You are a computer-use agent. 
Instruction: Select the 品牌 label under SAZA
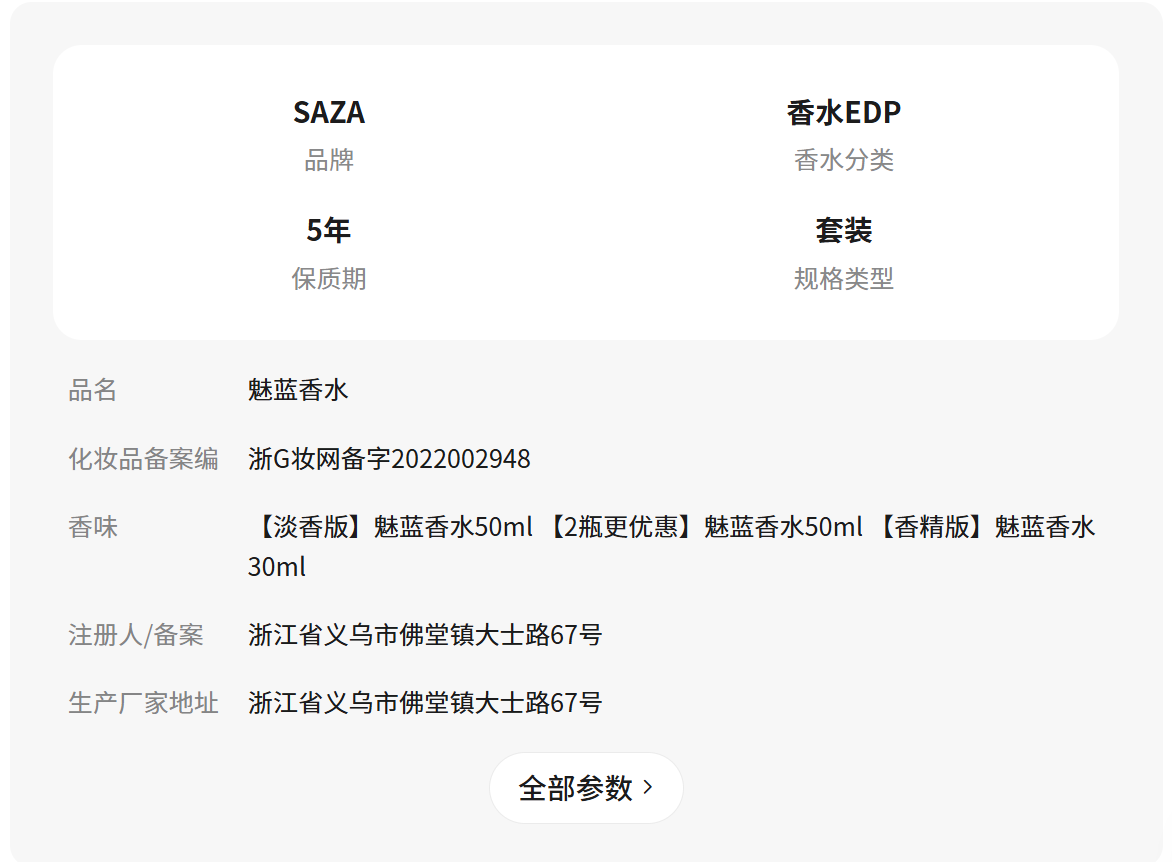[329, 160]
